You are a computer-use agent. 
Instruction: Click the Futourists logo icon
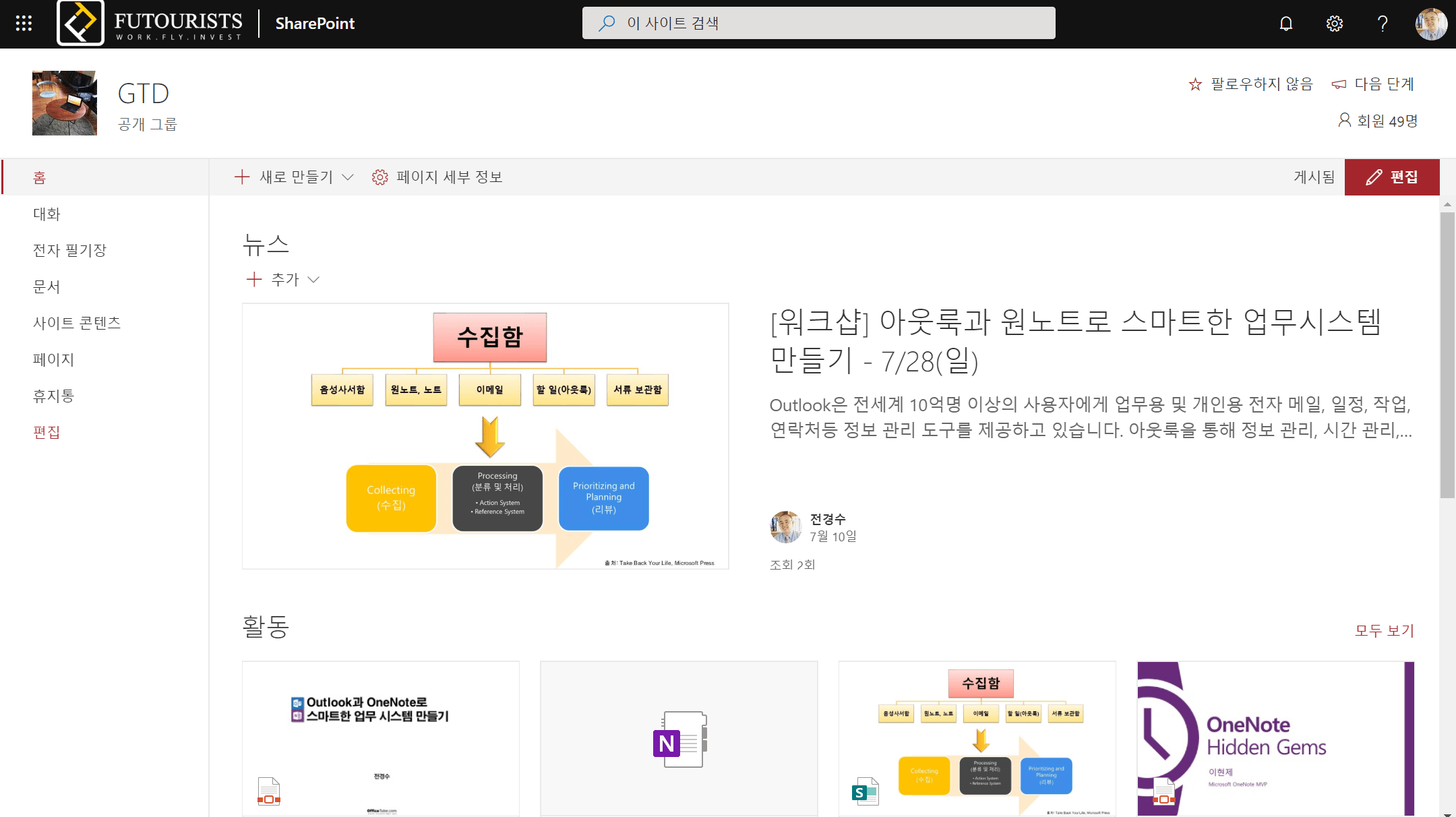[x=81, y=24]
